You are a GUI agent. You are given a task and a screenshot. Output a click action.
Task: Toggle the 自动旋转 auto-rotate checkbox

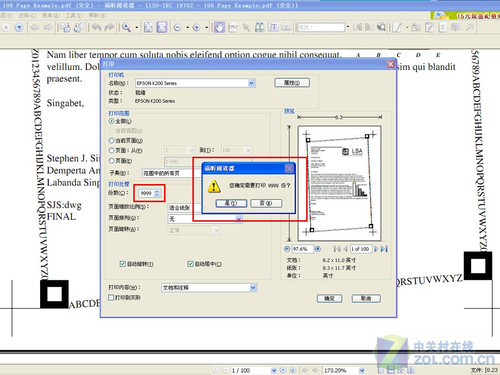point(123,264)
